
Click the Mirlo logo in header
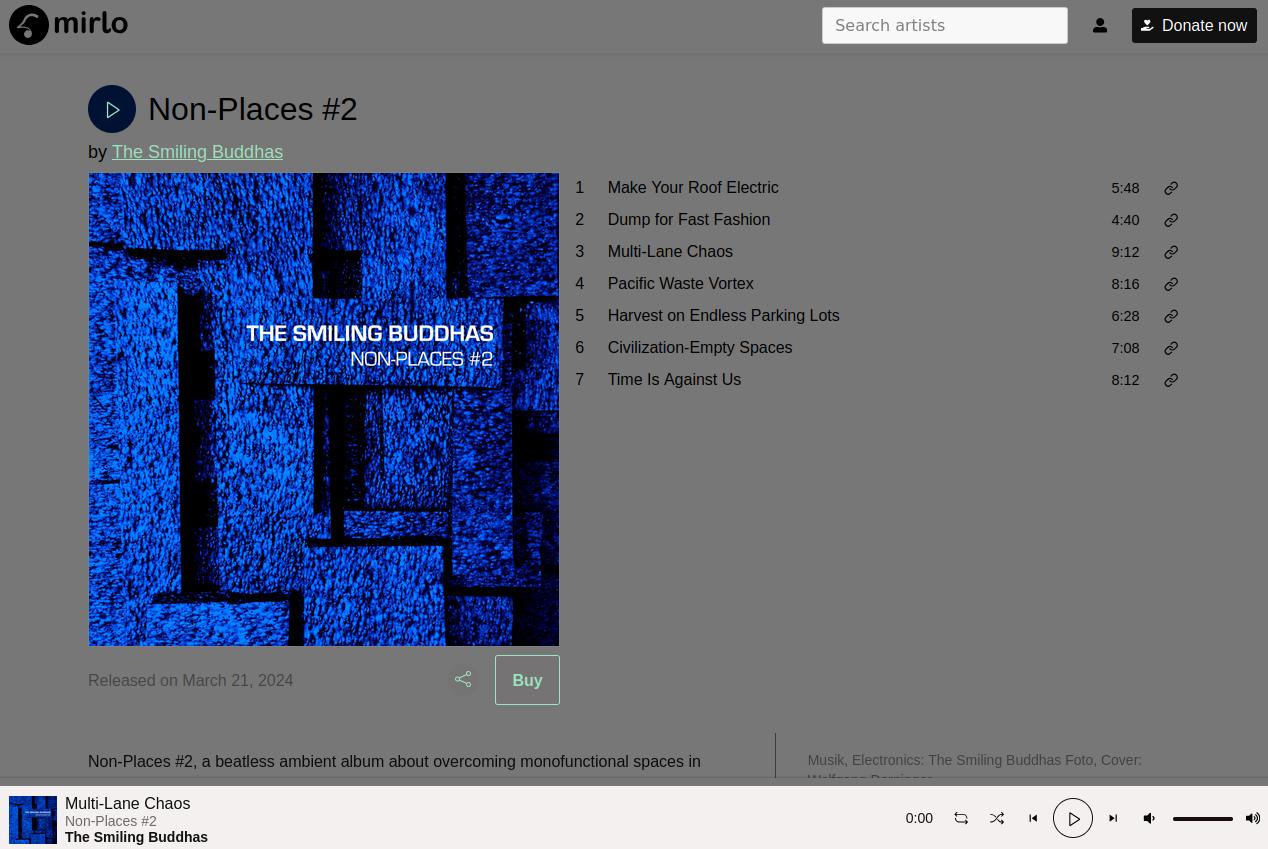[x=69, y=25]
